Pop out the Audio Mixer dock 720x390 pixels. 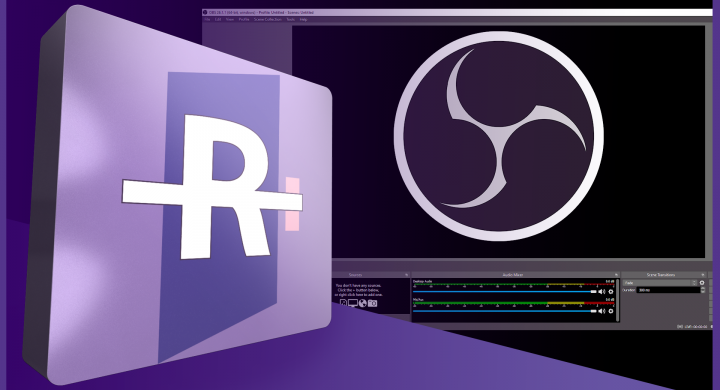(616, 275)
